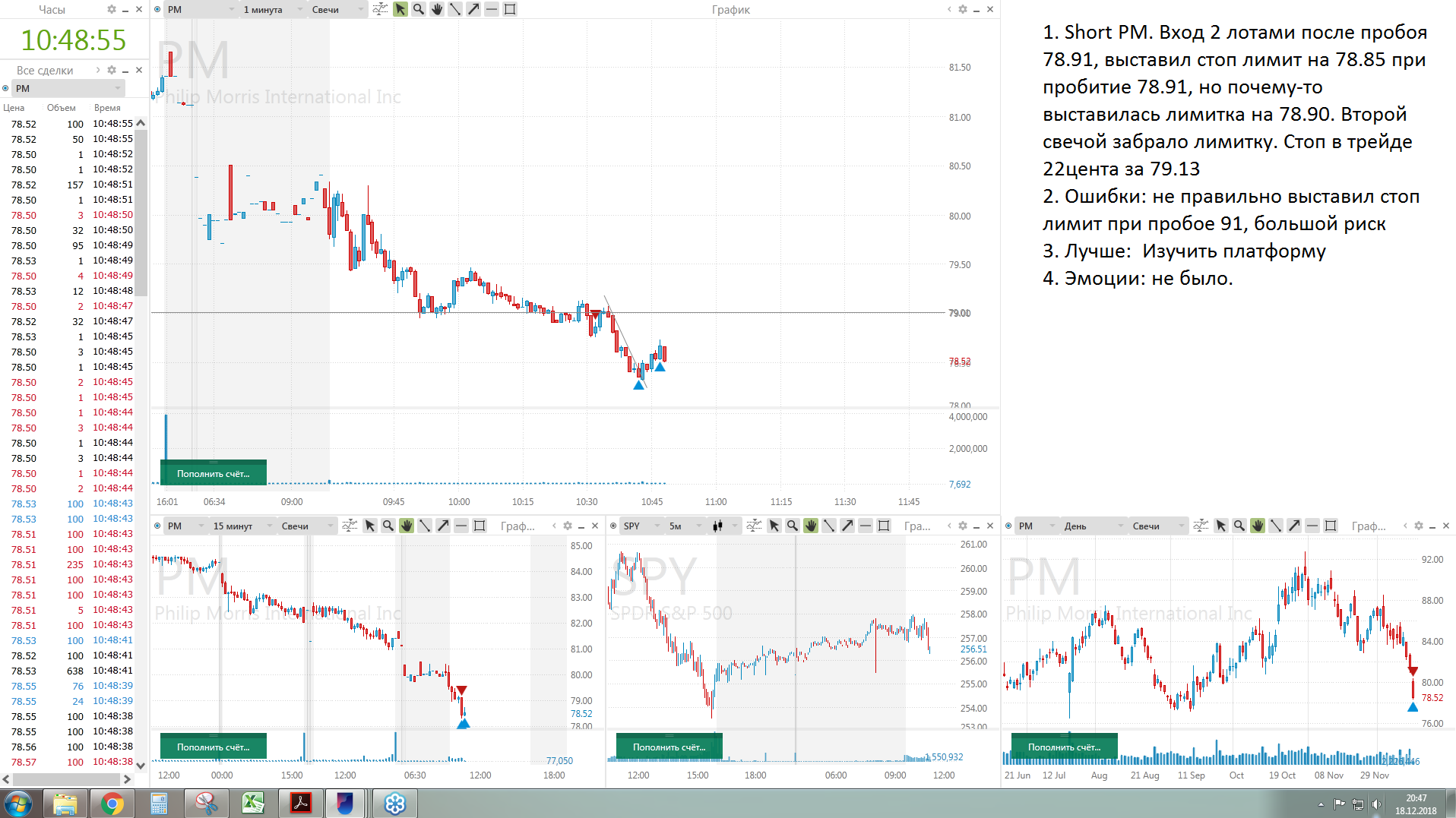The height and width of the screenshot is (818, 1456).
Task: Open the 5м timeframe dropdown in SPY chart
Action: coord(685,526)
